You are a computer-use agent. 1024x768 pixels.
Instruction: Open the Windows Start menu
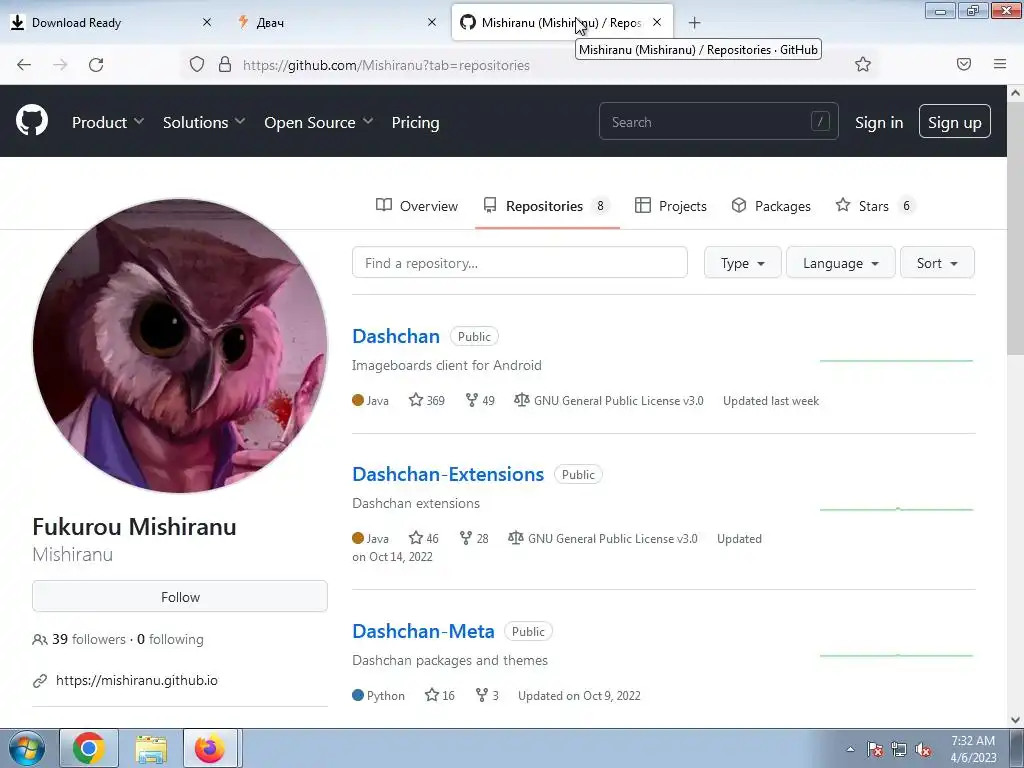[27, 748]
